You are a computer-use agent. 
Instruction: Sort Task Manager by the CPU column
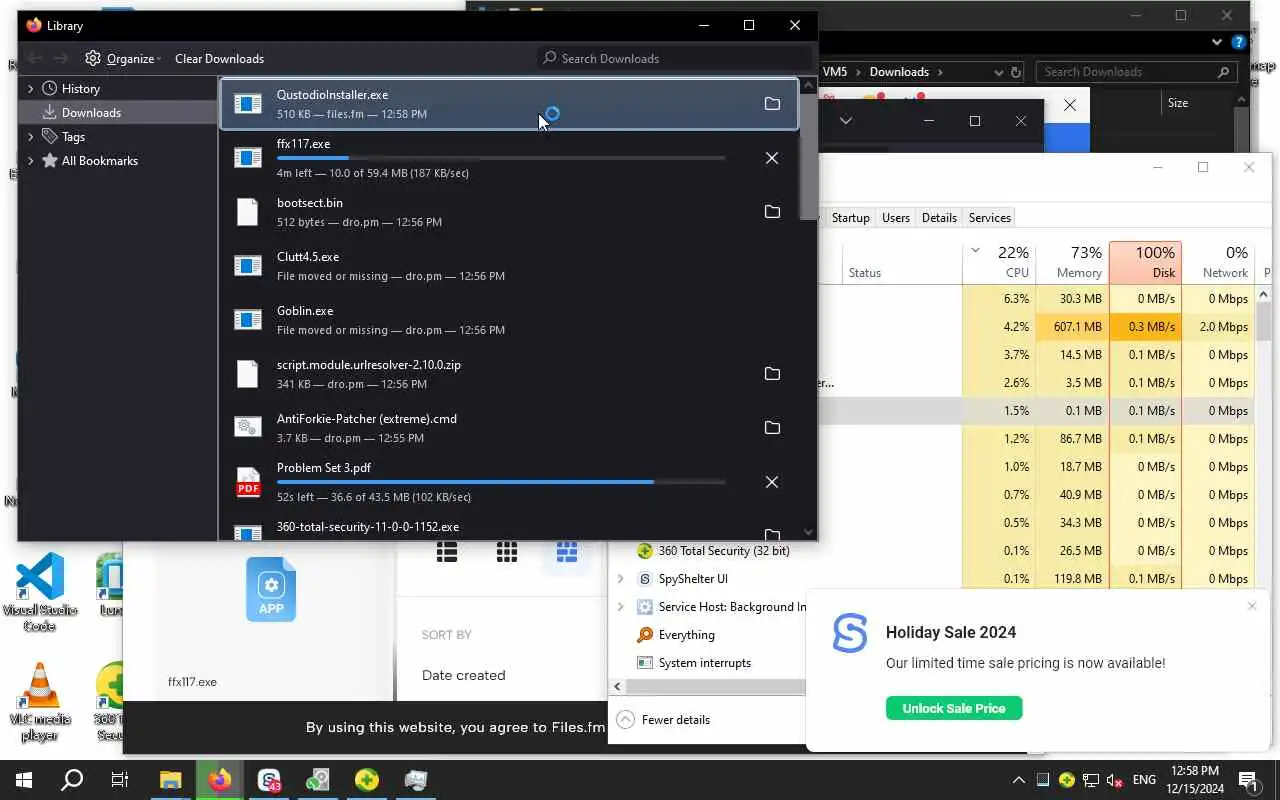coord(998,262)
